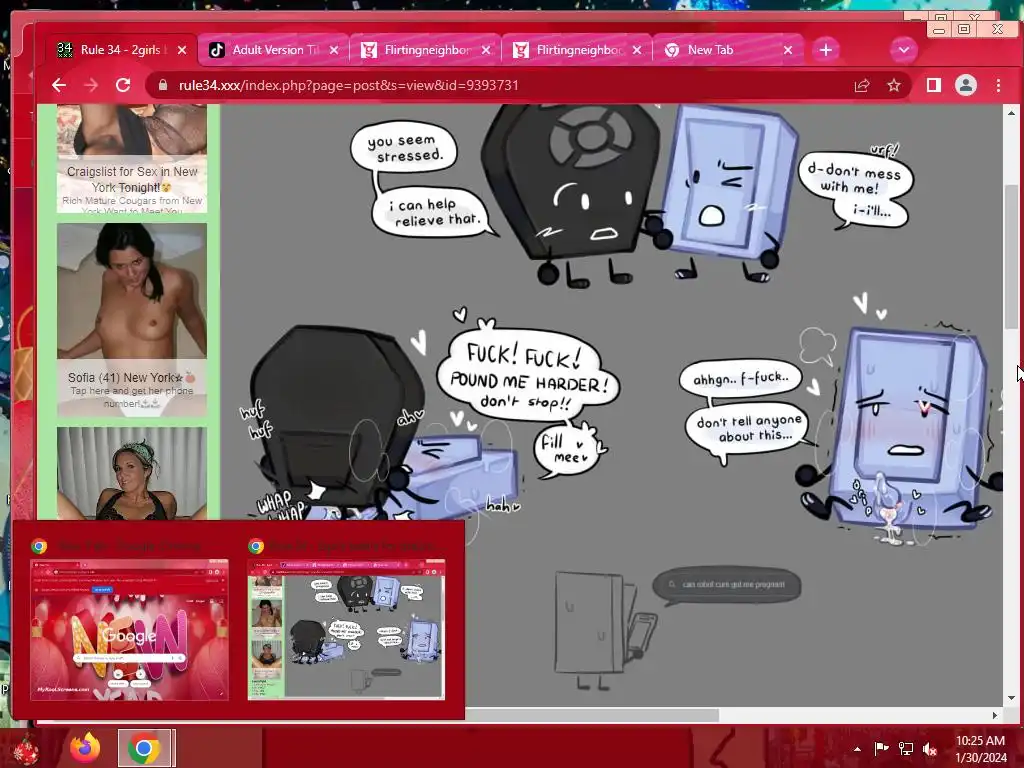Click the scrollbar up arrow

pos(1011,114)
